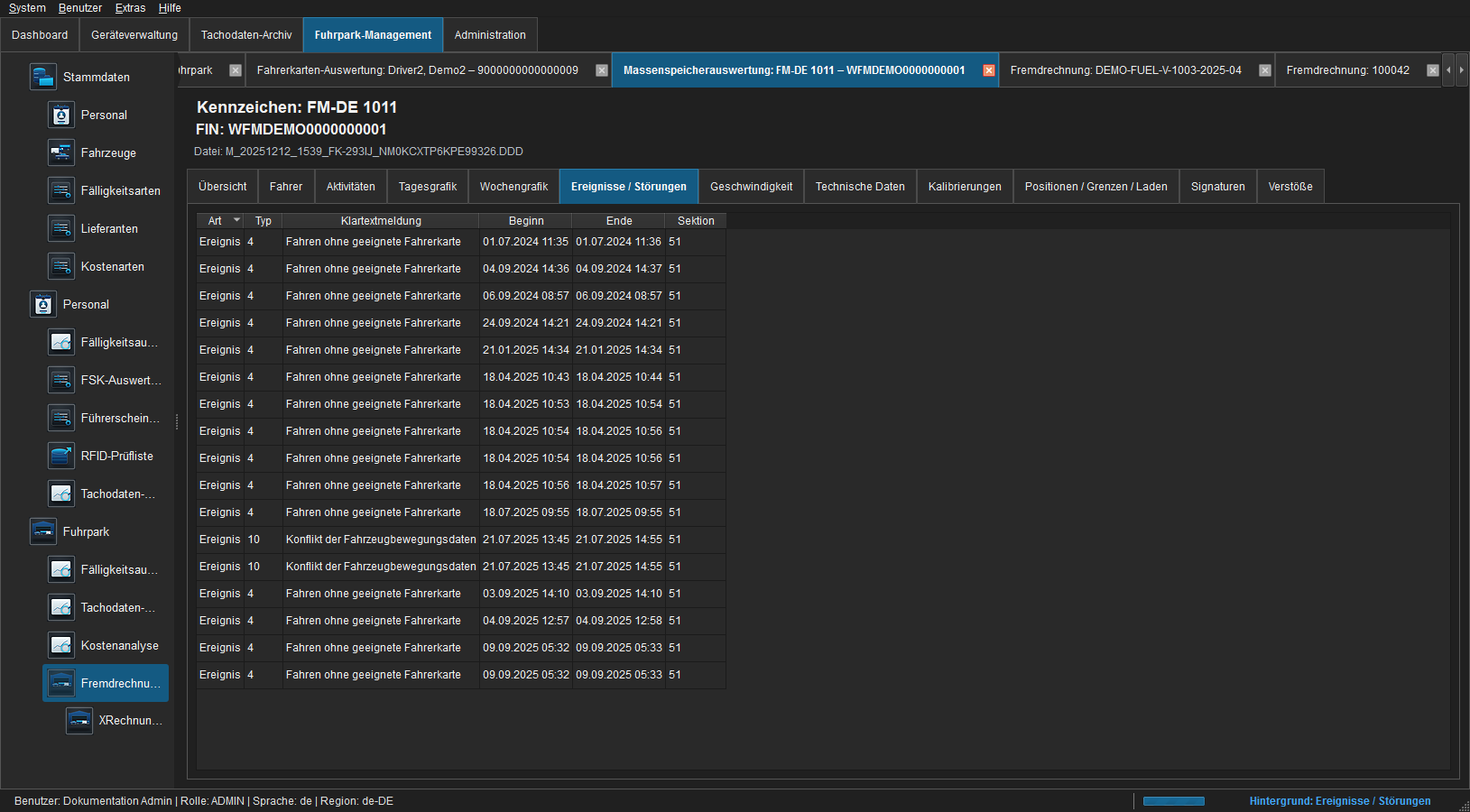Open the sort dropdown on Art column
This screenshot has width=1470, height=812.
tap(236, 220)
